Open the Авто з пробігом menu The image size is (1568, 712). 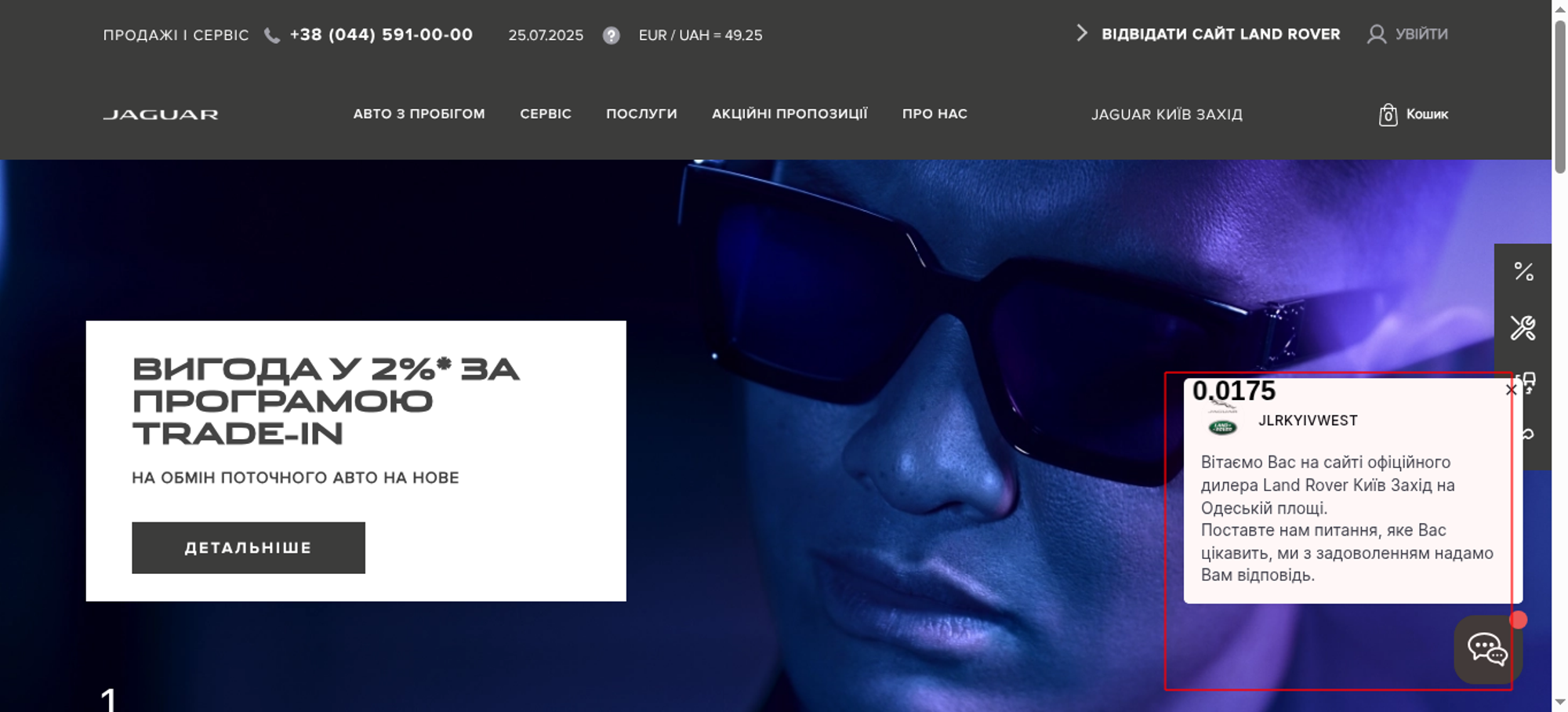[419, 114]
